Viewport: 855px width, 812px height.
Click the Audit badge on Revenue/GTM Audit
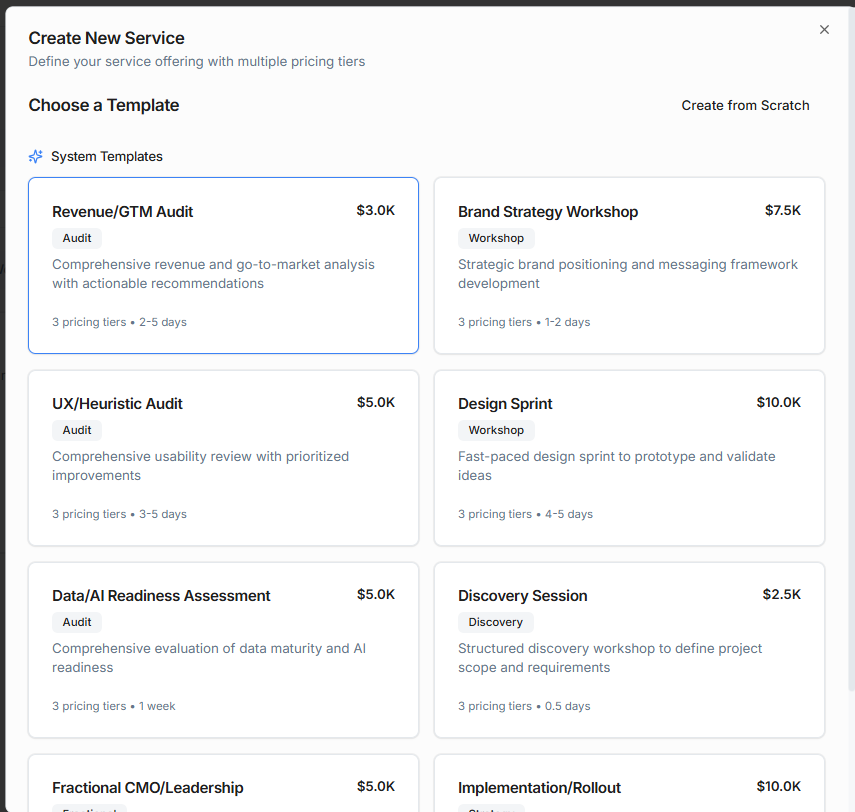77,238
